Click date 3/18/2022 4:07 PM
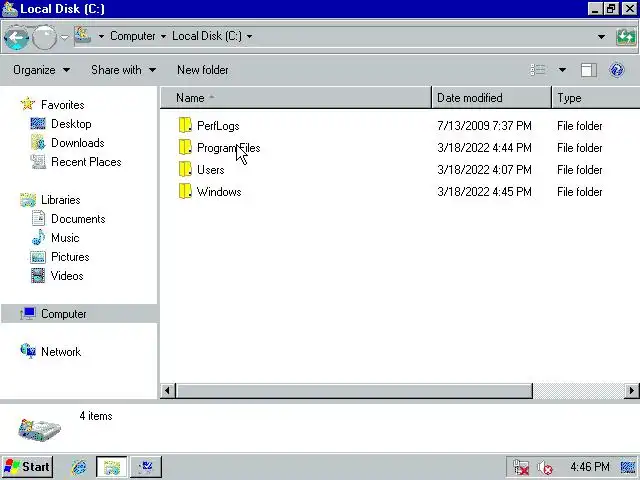Screen dimensions: 640x480 (484, 170)
